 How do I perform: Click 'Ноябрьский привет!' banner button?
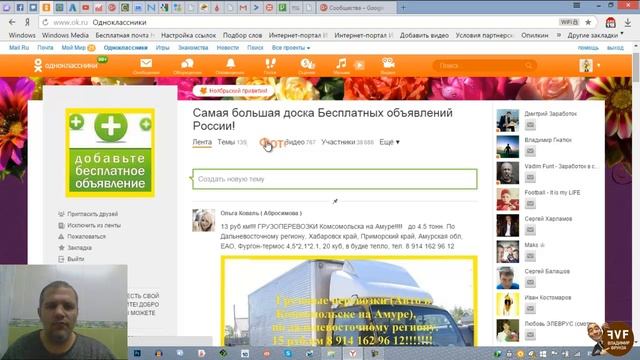233,91
